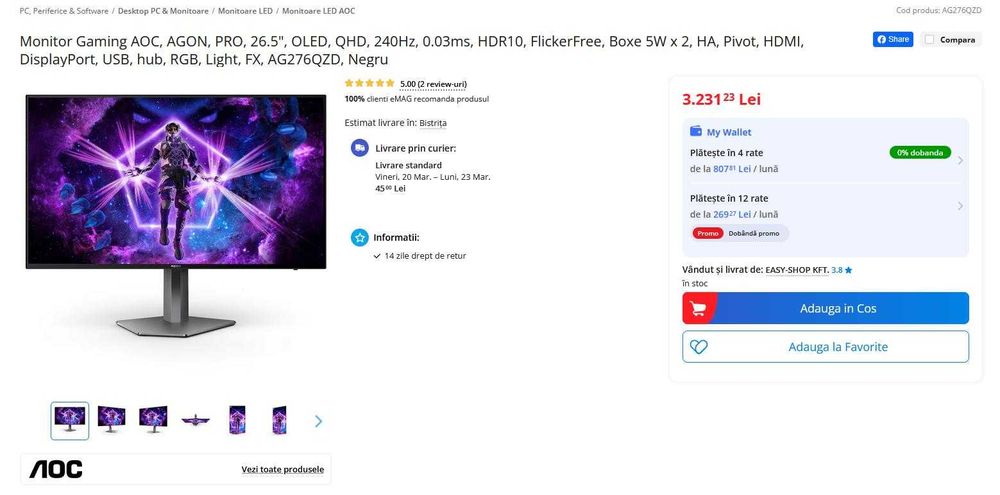Click the Informatii star badge icon

tap(360, 238)
